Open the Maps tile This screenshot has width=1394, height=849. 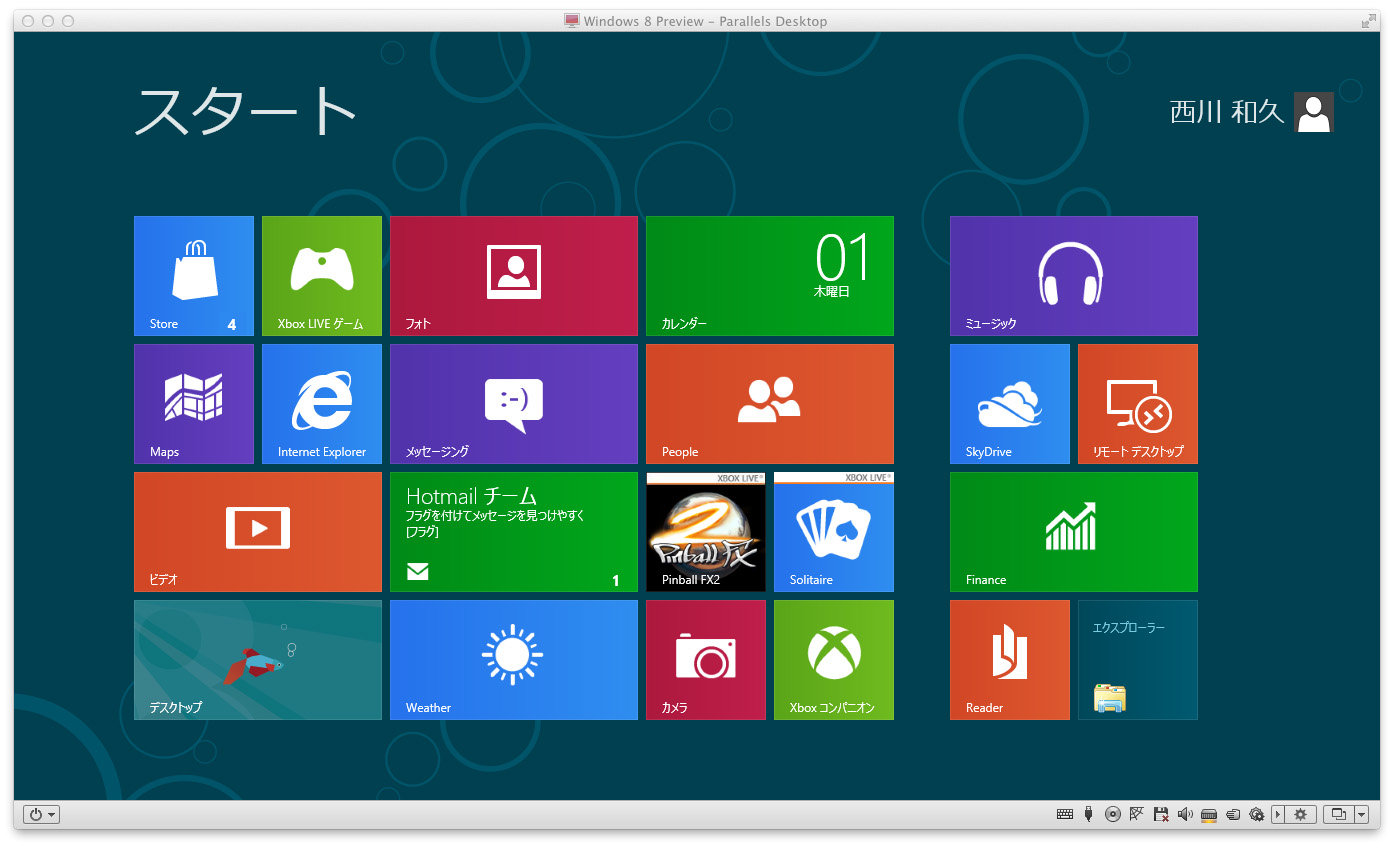194,404
